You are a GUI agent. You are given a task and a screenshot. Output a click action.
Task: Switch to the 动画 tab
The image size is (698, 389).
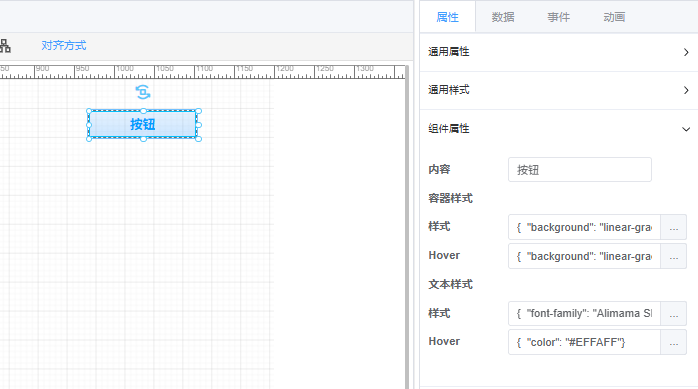click(x=614, y=17)
